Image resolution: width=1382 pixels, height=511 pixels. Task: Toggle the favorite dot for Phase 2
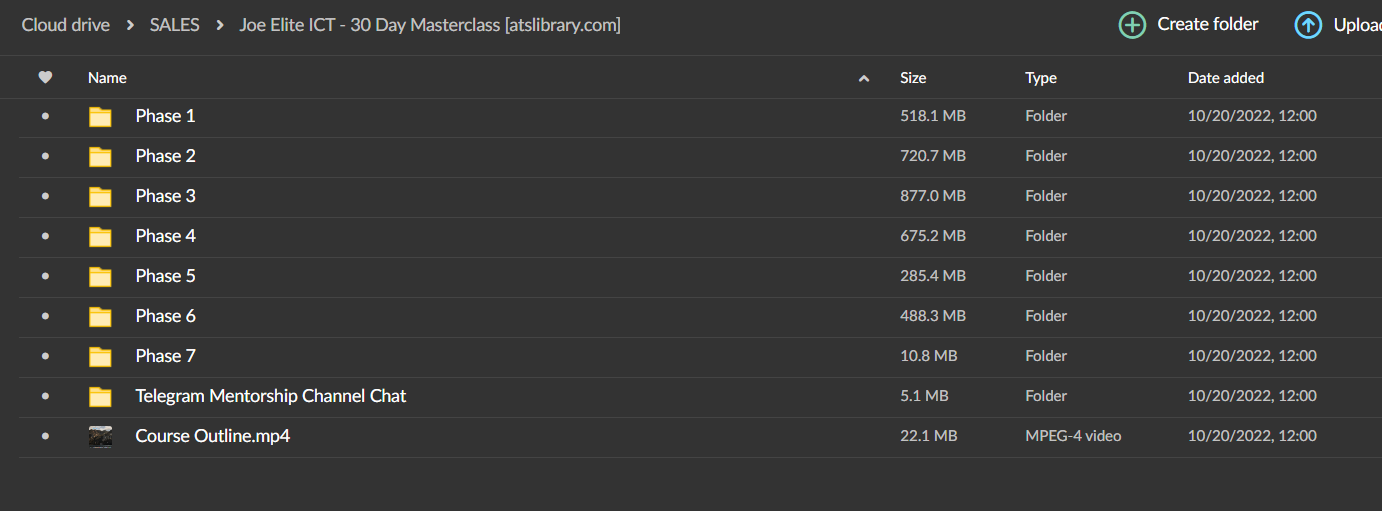coord(45,157)
